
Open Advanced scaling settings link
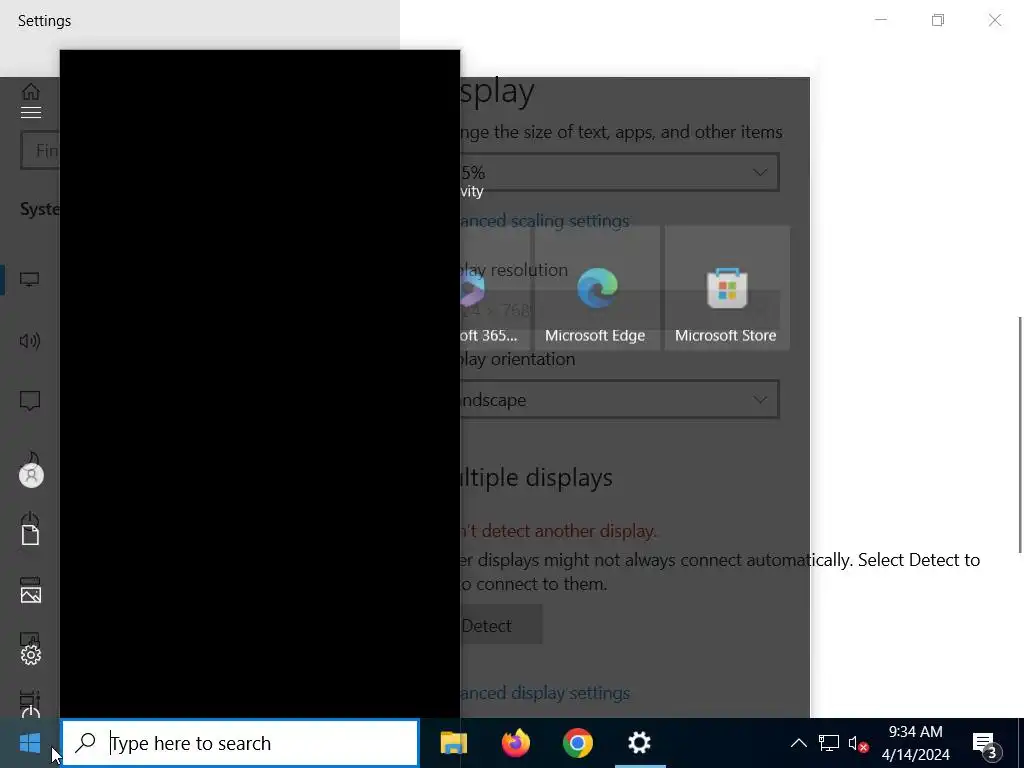(x=545, y=221)
